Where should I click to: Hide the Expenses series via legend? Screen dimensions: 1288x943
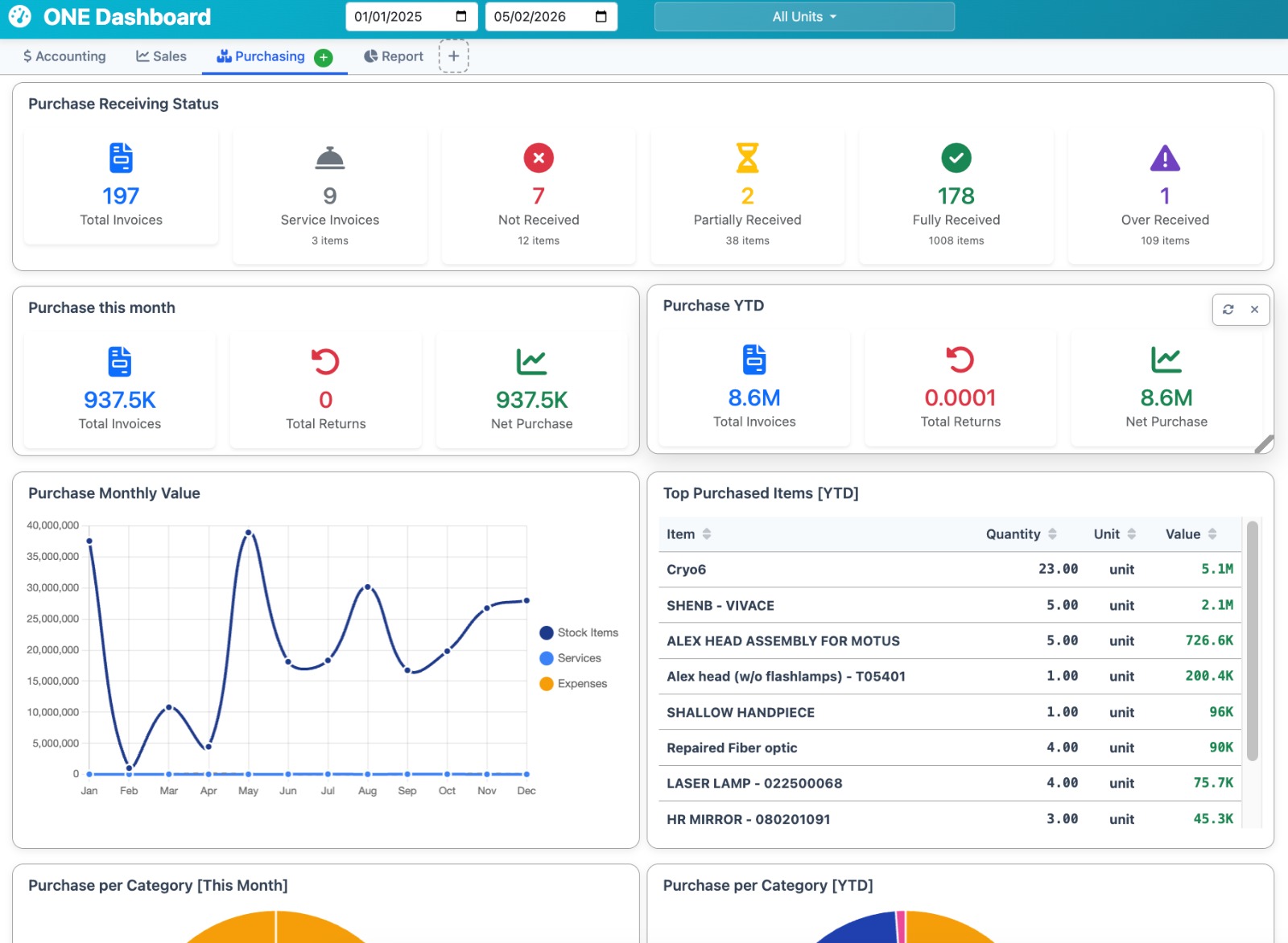point(573,684)
